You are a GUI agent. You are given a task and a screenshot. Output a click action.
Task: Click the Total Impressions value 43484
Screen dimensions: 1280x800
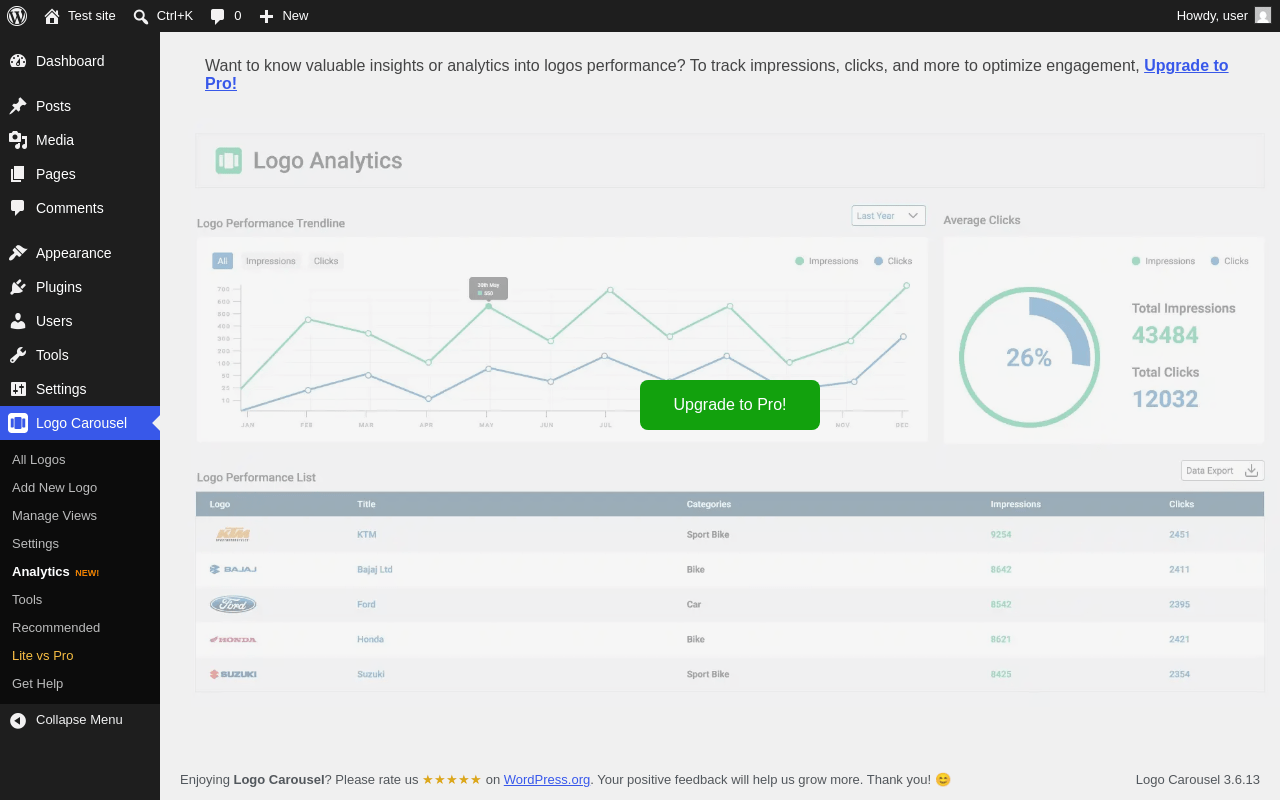pyautogui.click(x=1165, y=335)
